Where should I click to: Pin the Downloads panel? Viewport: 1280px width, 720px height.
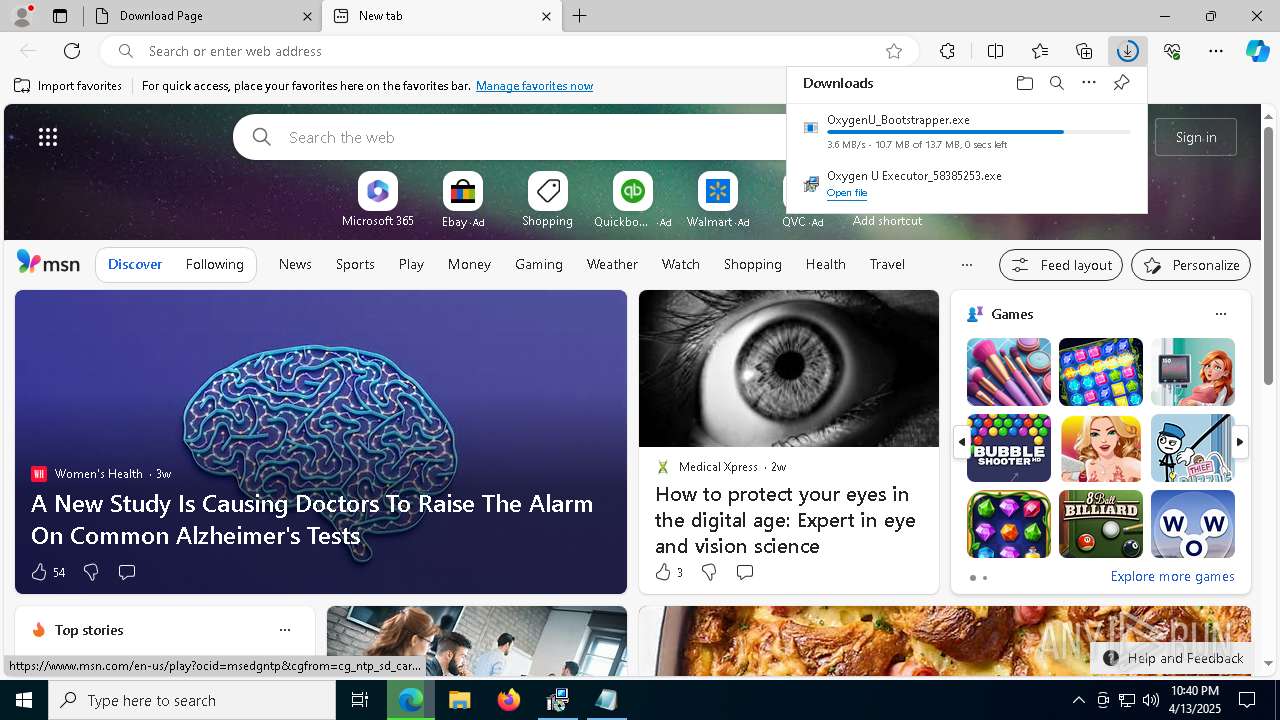coord(1121,83)
